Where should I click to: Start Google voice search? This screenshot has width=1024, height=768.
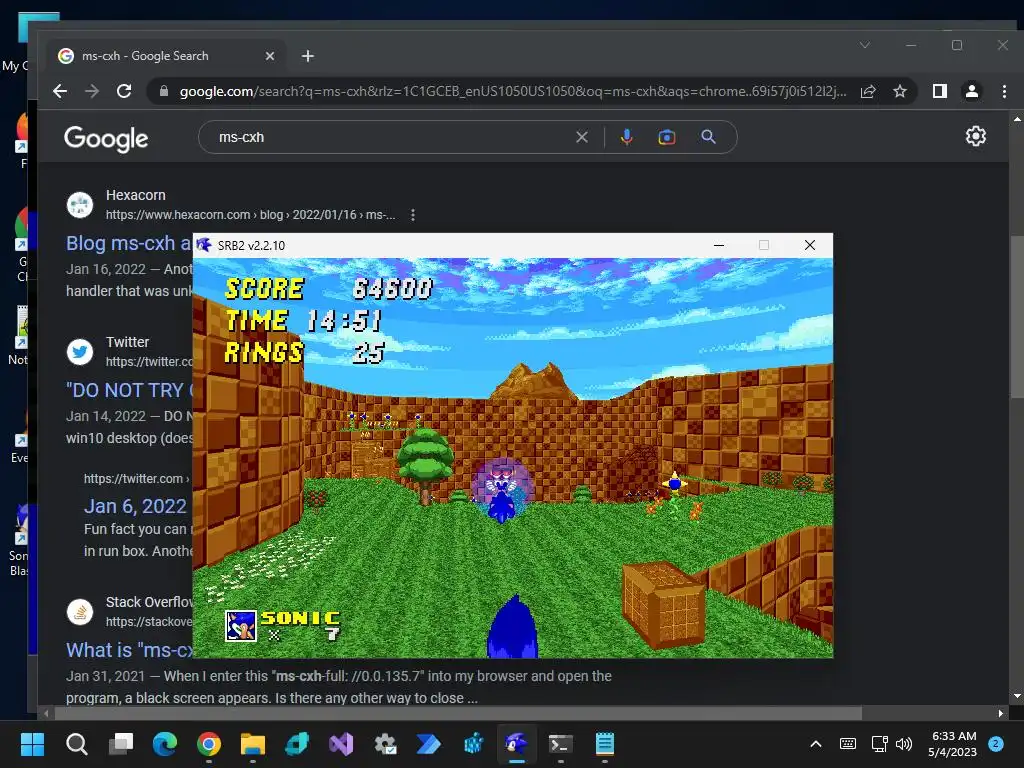click(x=626, y=137)
